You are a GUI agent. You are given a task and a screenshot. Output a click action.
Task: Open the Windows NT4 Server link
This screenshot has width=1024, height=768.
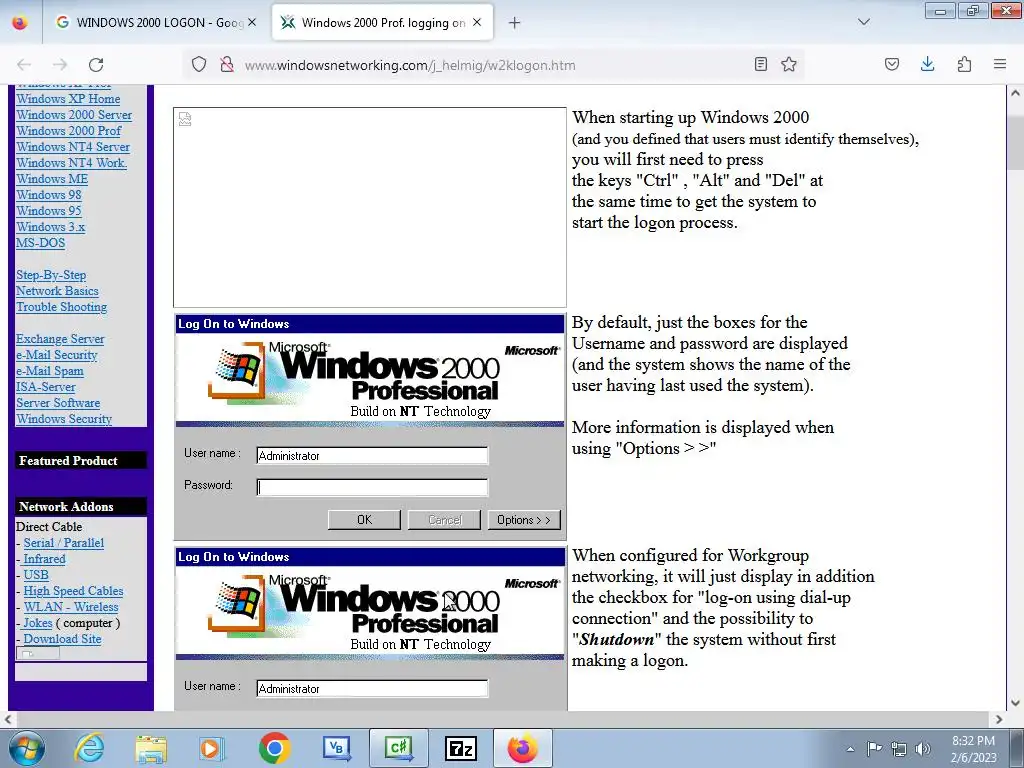tap(73, 147)
